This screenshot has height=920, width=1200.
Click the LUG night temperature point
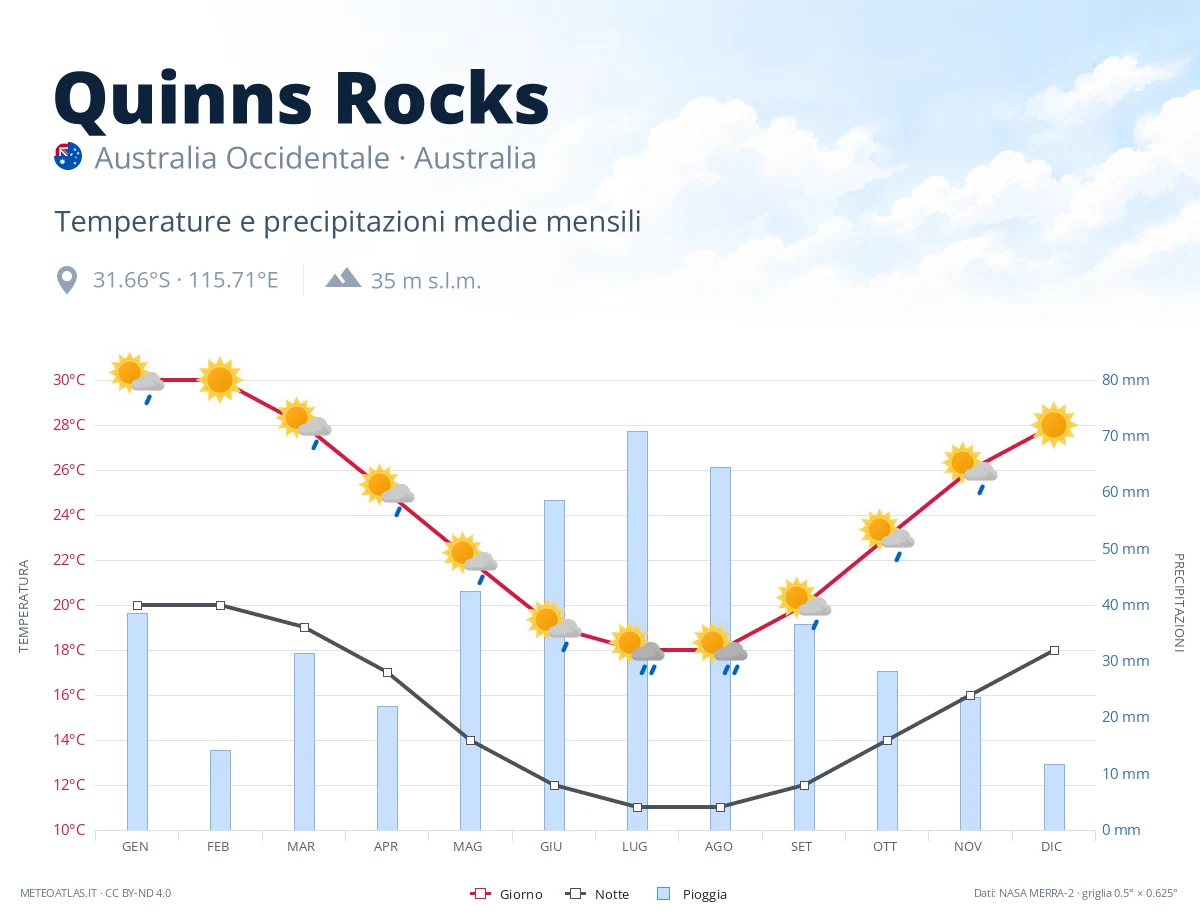(x=637, y=807)
